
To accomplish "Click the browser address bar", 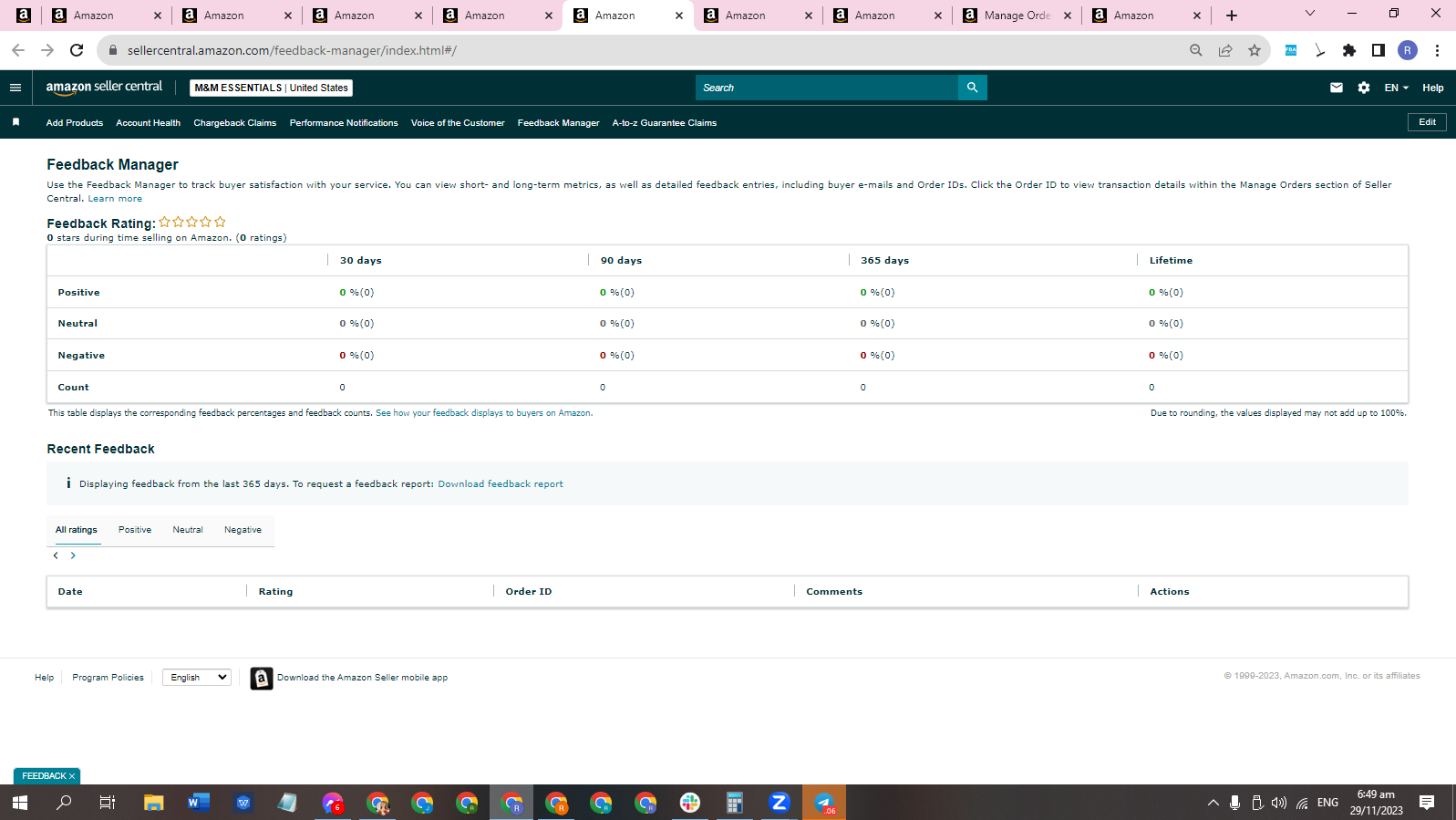I will (x=638, y=50).
